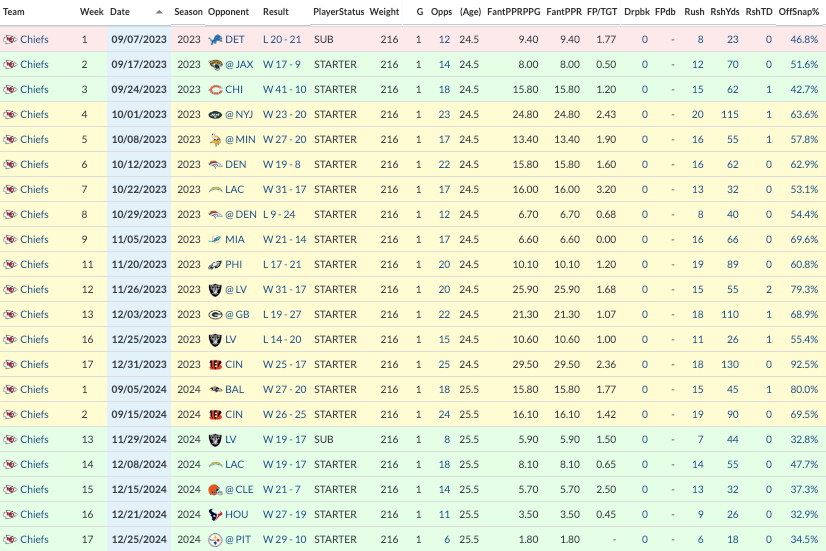Click the Steelers logo beside @ PIT
This screenshot has height=551, width=826.
215,539
